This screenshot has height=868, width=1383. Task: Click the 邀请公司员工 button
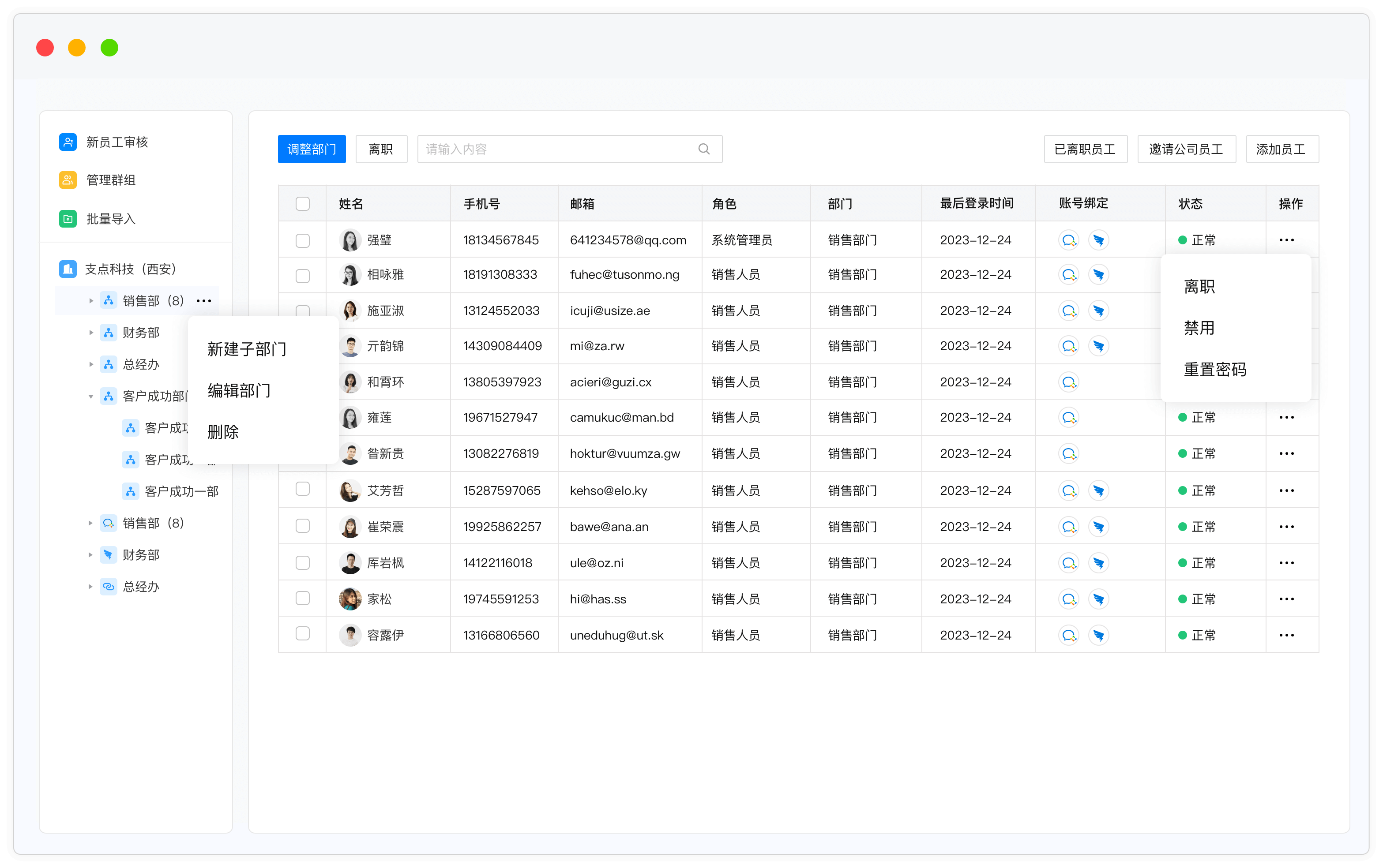pos(1186,149)
